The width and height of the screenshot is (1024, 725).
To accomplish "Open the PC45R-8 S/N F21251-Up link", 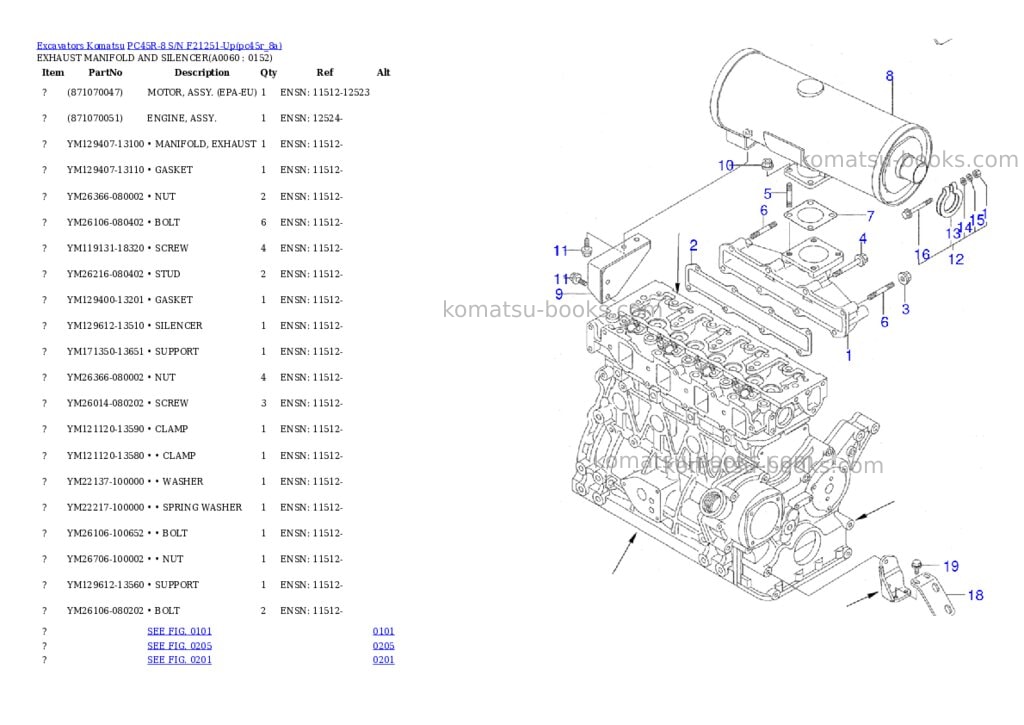I will tap(204, 46).
